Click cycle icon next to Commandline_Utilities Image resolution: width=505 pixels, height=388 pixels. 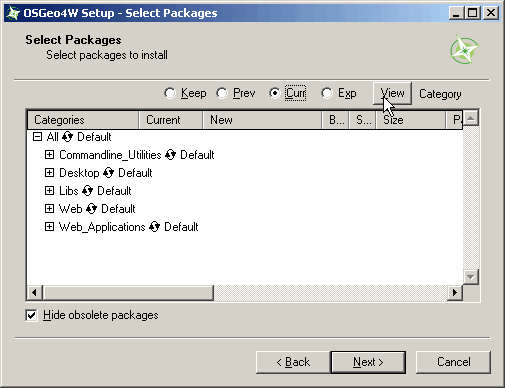coord(170,155)
